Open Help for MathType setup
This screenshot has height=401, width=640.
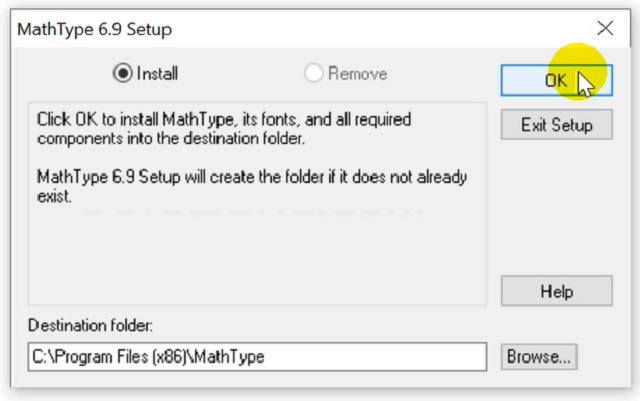(556, 292)
